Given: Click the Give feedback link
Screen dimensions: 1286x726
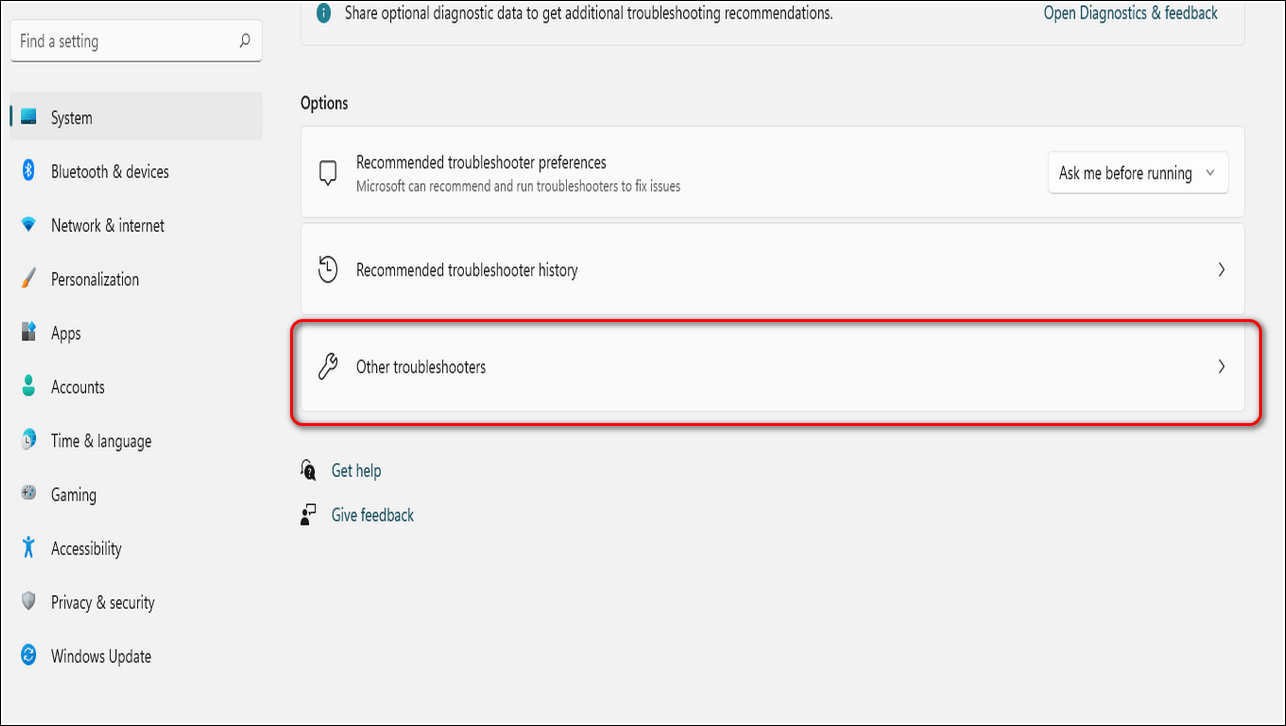Looking at the screenshot, I should pyautogui.click(x=372, y=515).
